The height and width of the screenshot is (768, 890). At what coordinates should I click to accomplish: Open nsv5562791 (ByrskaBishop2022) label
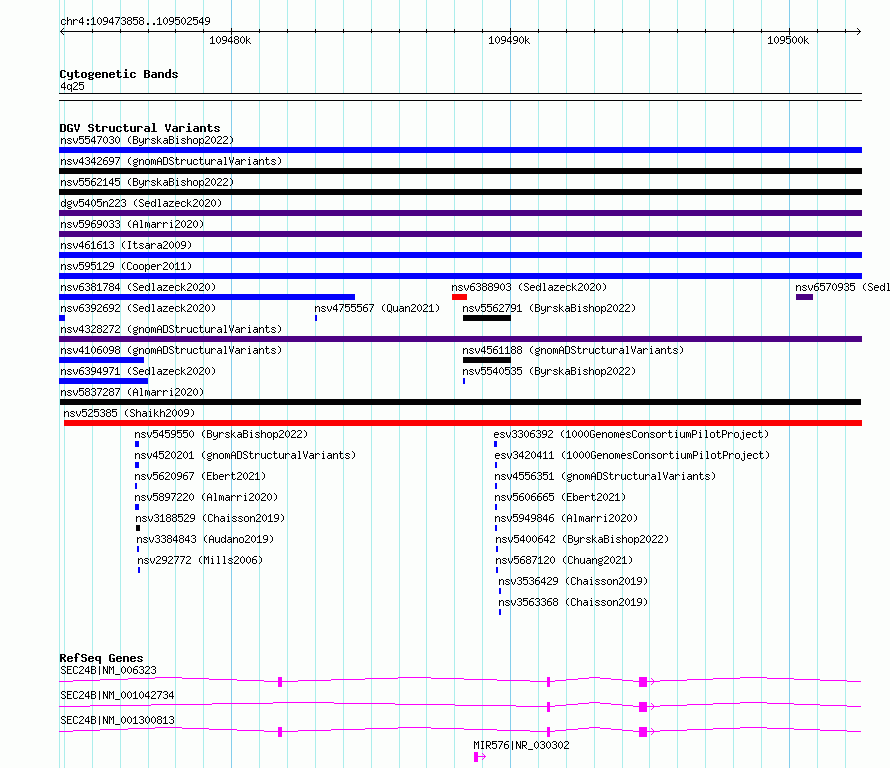(x=549, y=308)
